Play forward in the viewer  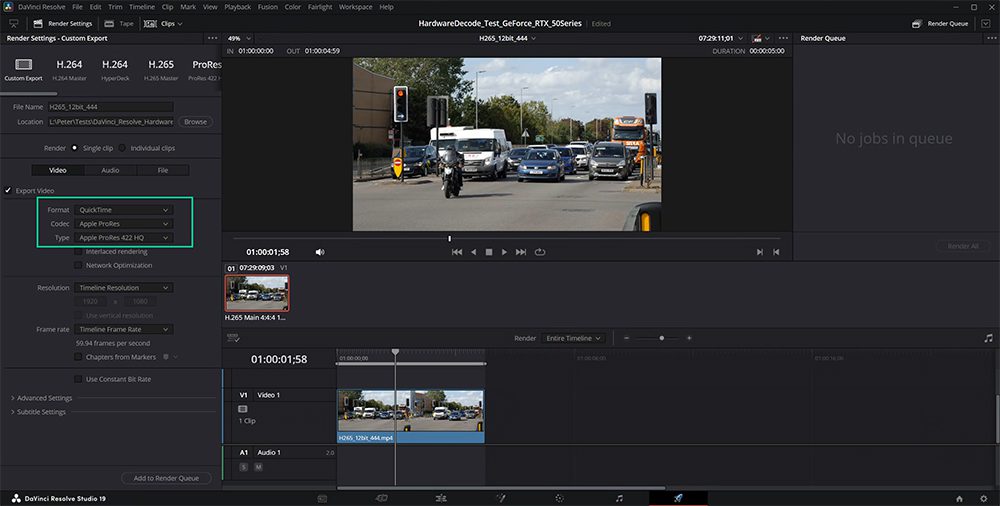tap(504, 252)
